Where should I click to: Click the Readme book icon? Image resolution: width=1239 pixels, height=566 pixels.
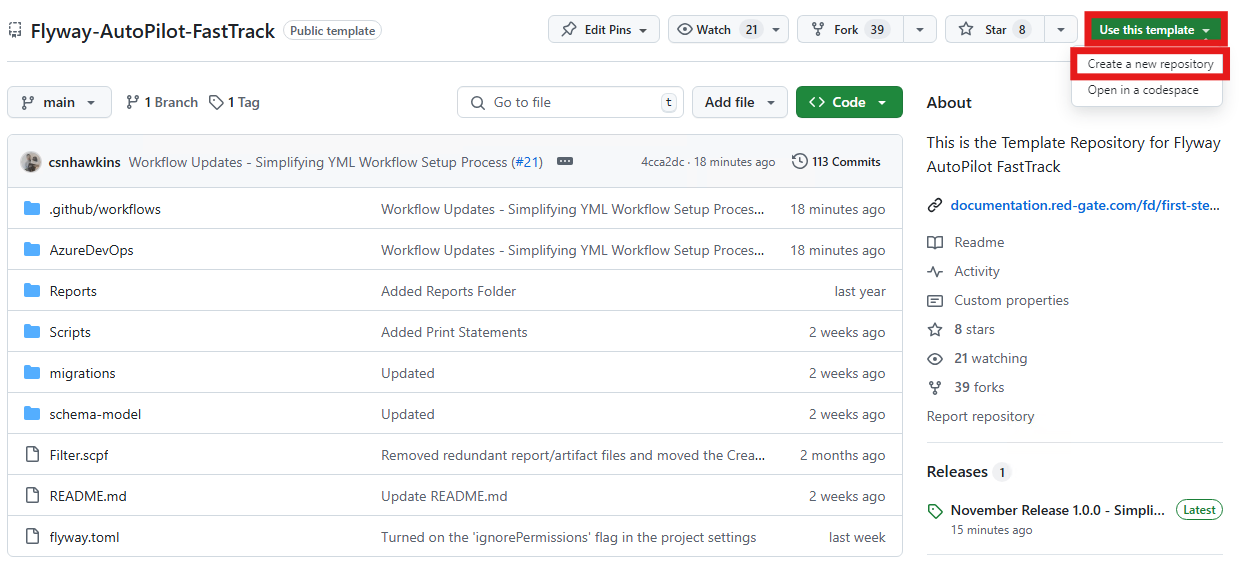(935, 243)
